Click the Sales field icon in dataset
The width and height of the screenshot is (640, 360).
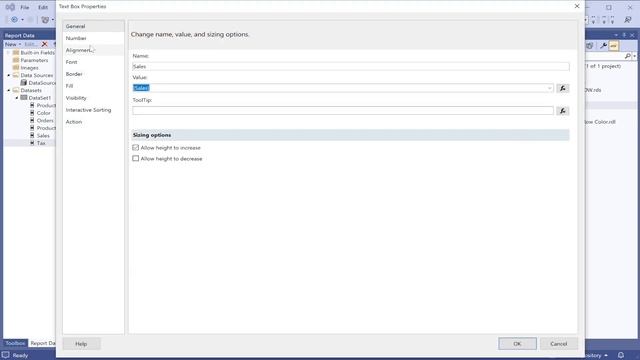click(32, 136)
